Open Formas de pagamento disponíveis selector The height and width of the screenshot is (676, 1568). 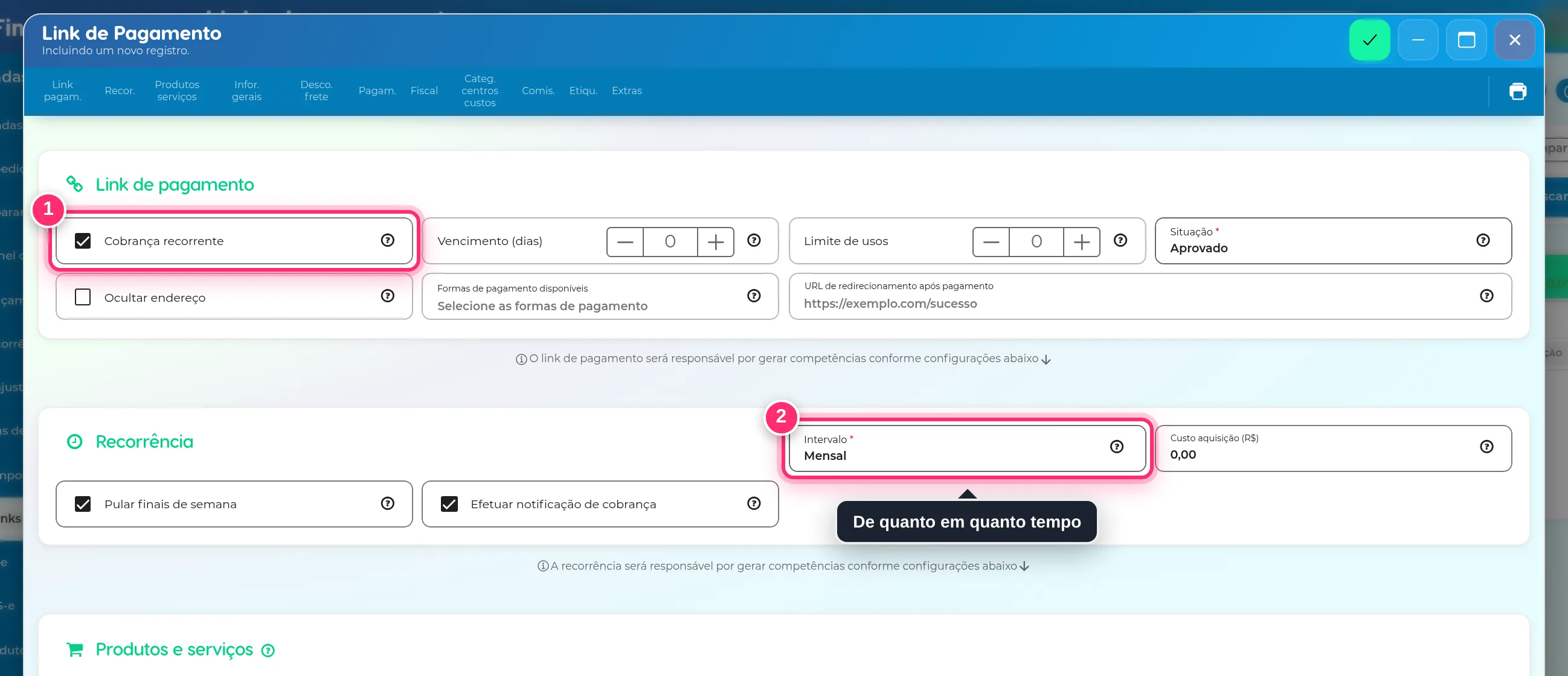coord(600,296)
